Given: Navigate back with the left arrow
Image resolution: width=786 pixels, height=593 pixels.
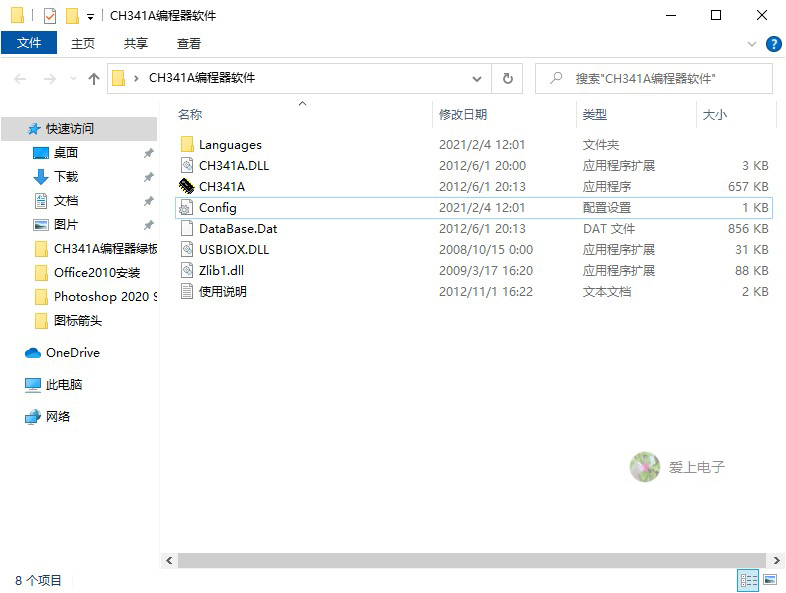Looking at the screenshot, I should [x=20, y=79].
